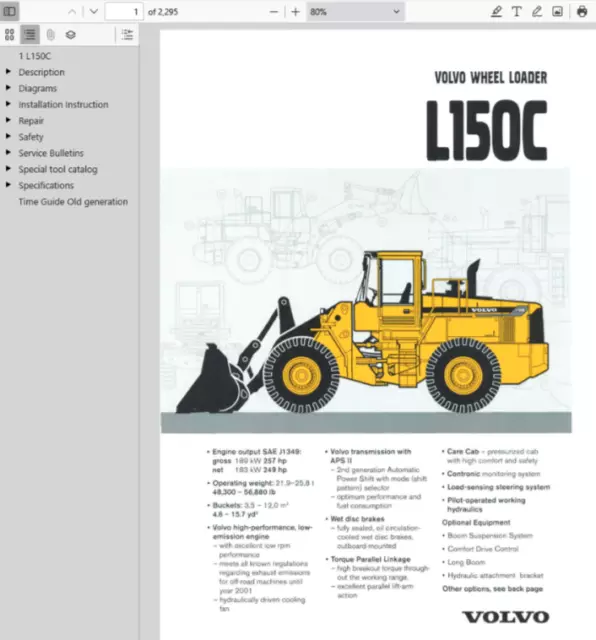Screen dimensions: 596x640
Task: Open the Description outline item
Action: (41, 72)
